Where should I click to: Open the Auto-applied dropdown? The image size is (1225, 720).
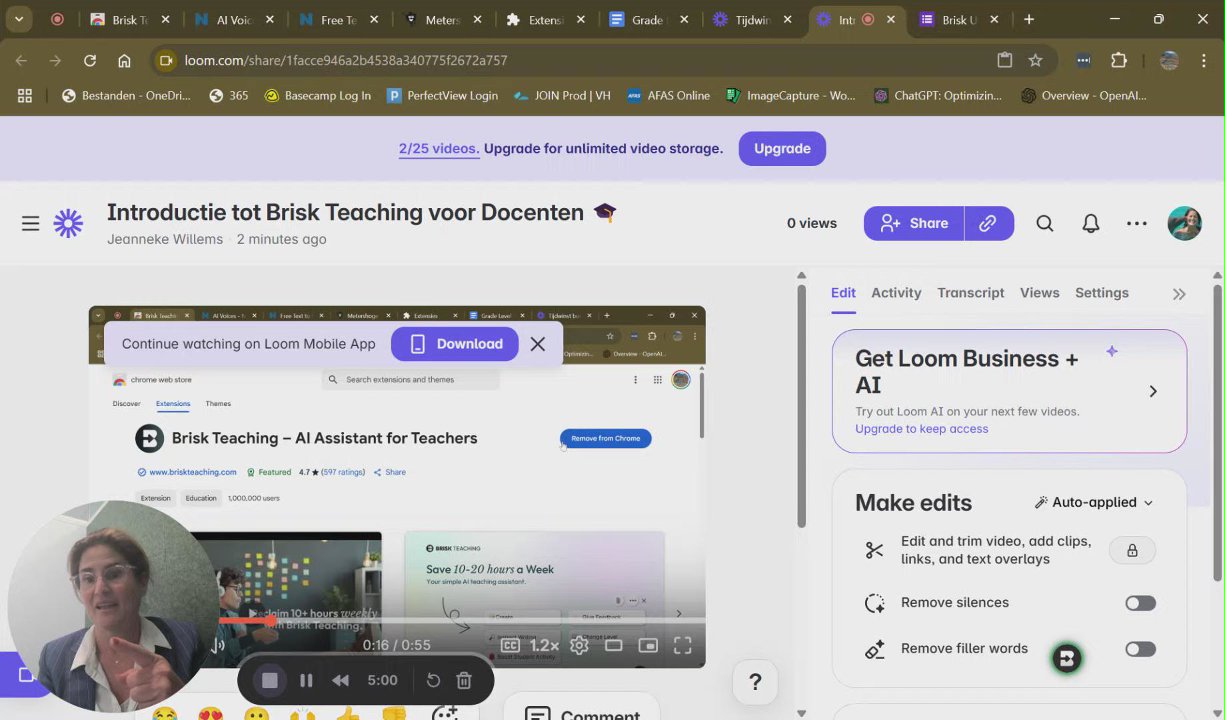pos(1094,502)
